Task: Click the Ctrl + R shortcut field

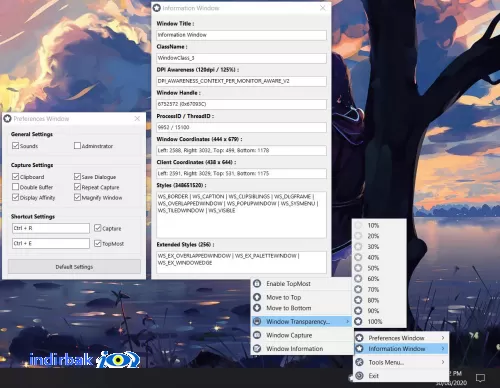Action: (x=51, y=228)
